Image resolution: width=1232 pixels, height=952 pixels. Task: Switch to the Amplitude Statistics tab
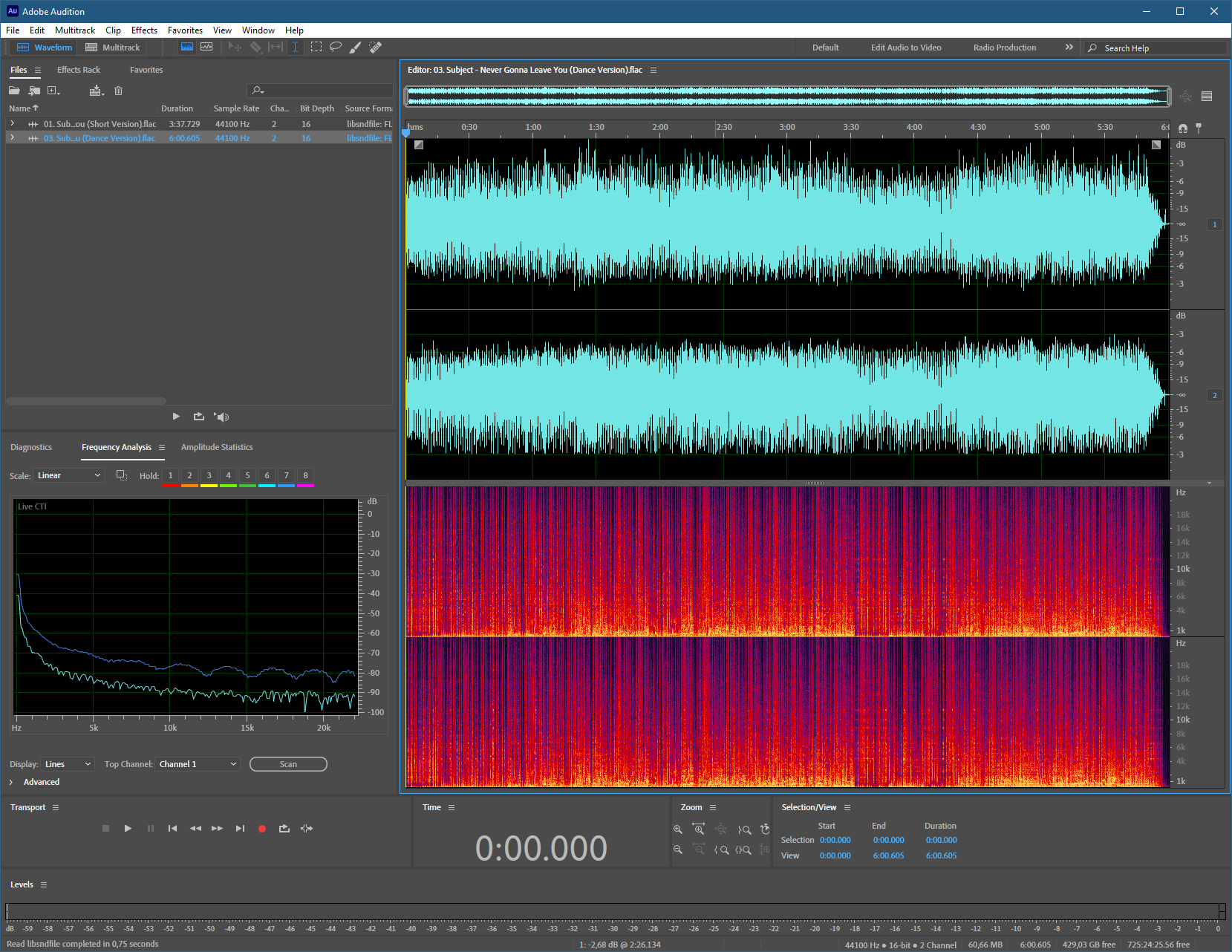[x=217, y=447]
